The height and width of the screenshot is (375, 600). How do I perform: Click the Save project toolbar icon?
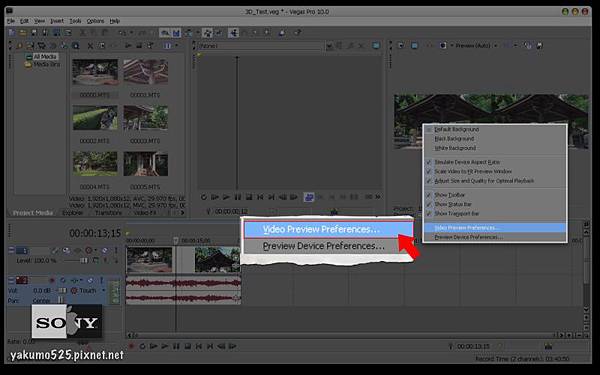coord(34,33)
